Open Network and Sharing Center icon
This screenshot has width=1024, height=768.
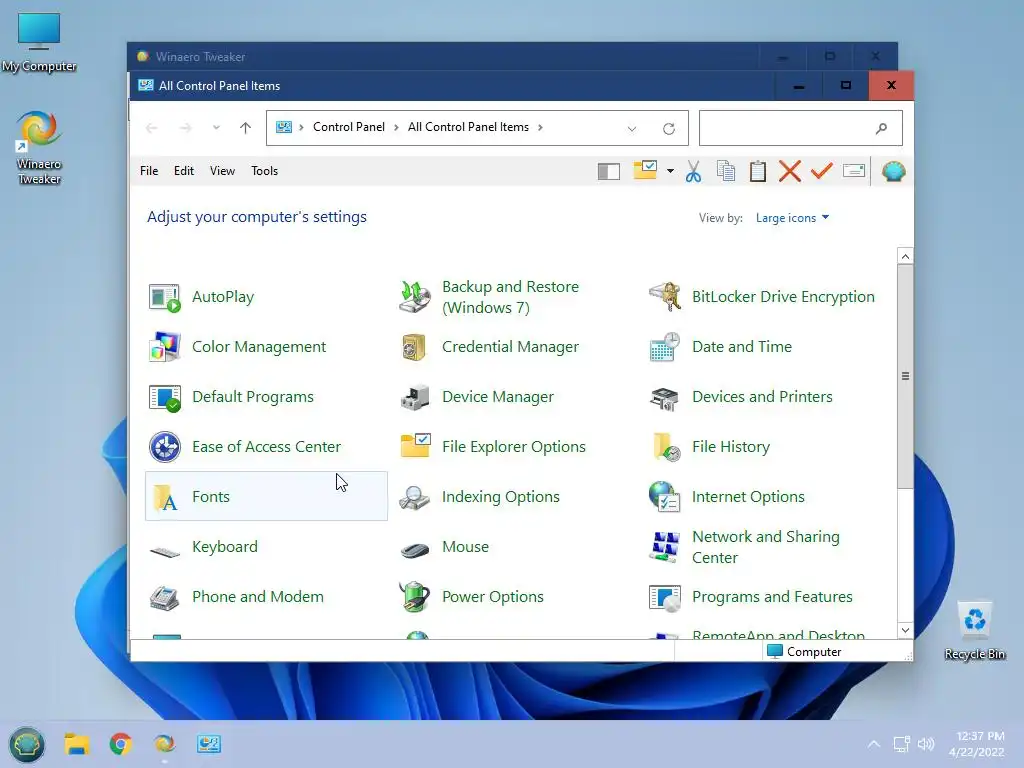tap(665, 547)
